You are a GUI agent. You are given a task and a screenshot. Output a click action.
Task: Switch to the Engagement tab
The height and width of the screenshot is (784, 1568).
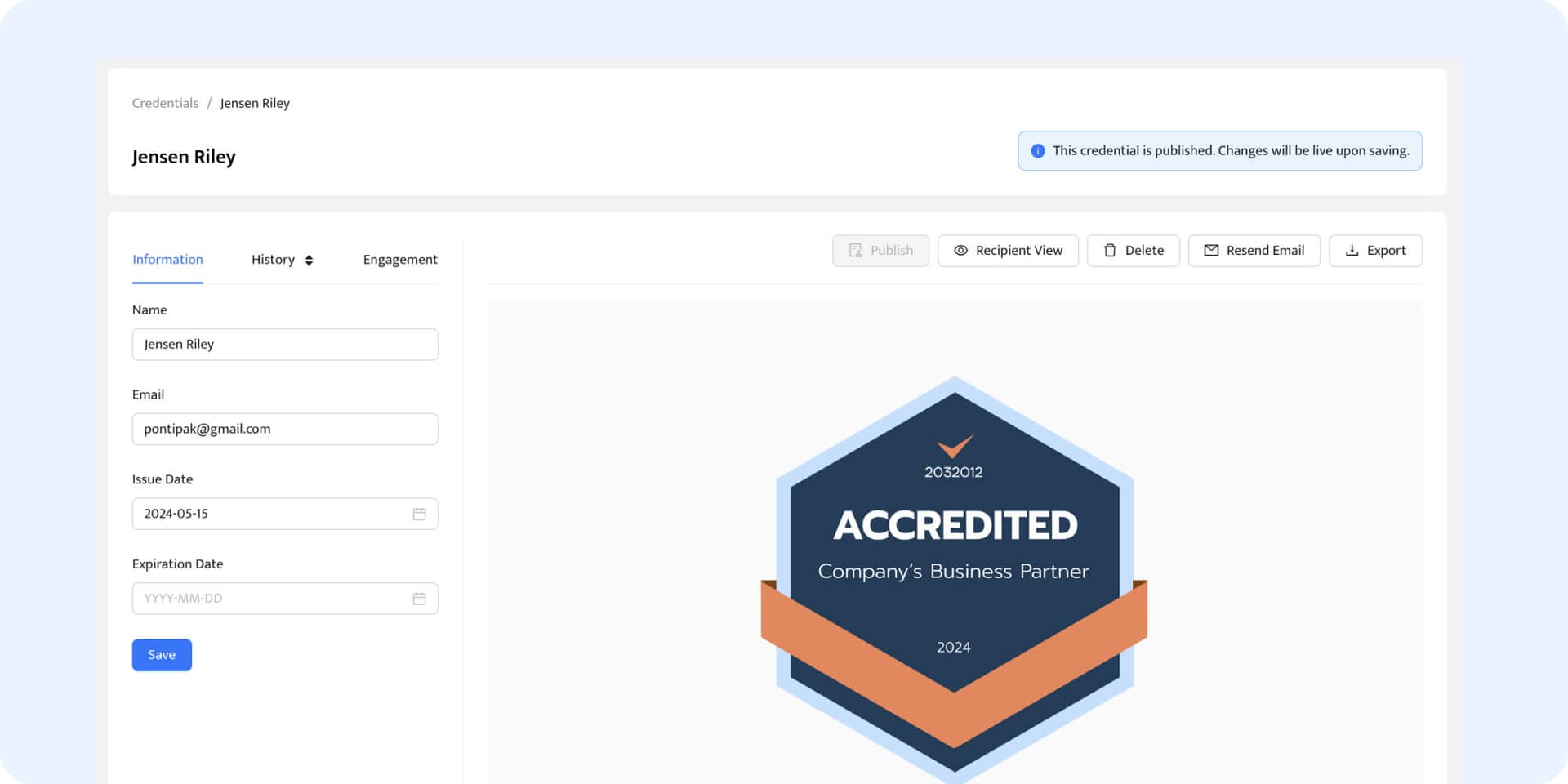tap(400, 260)
